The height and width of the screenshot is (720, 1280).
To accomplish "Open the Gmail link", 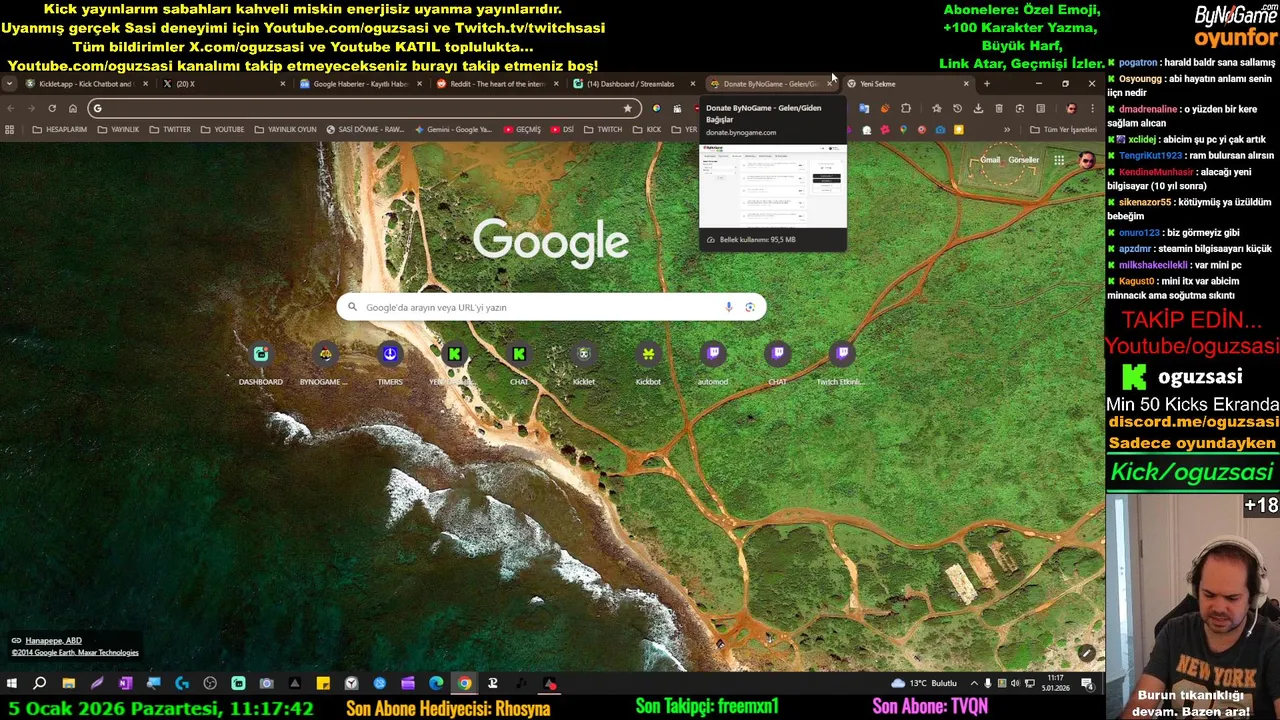I will coord(990,160).
